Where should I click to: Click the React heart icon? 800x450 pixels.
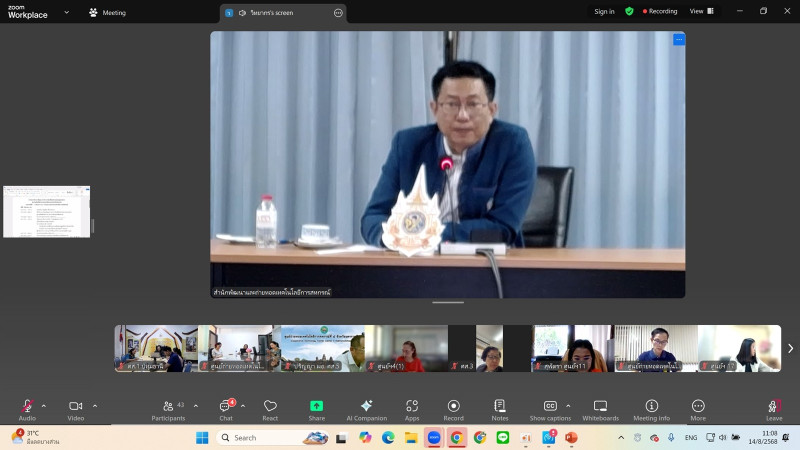click(270, 408)
